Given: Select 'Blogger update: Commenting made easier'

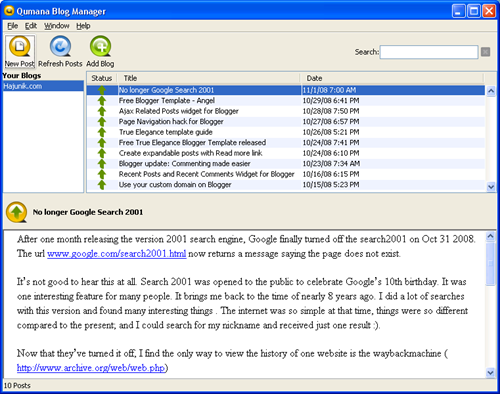Looking at the screenshot, I should click(184, 164).
